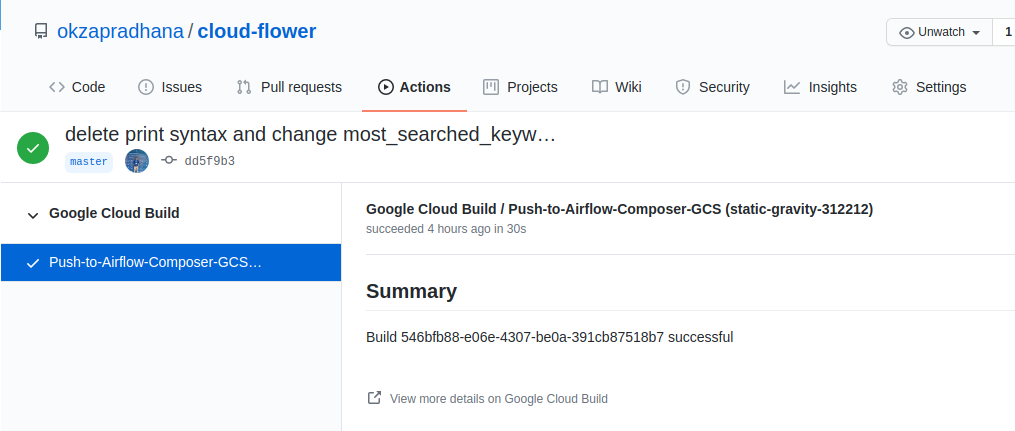Select the Actions tab
The image size is (1015, 431).
point(414,87)
